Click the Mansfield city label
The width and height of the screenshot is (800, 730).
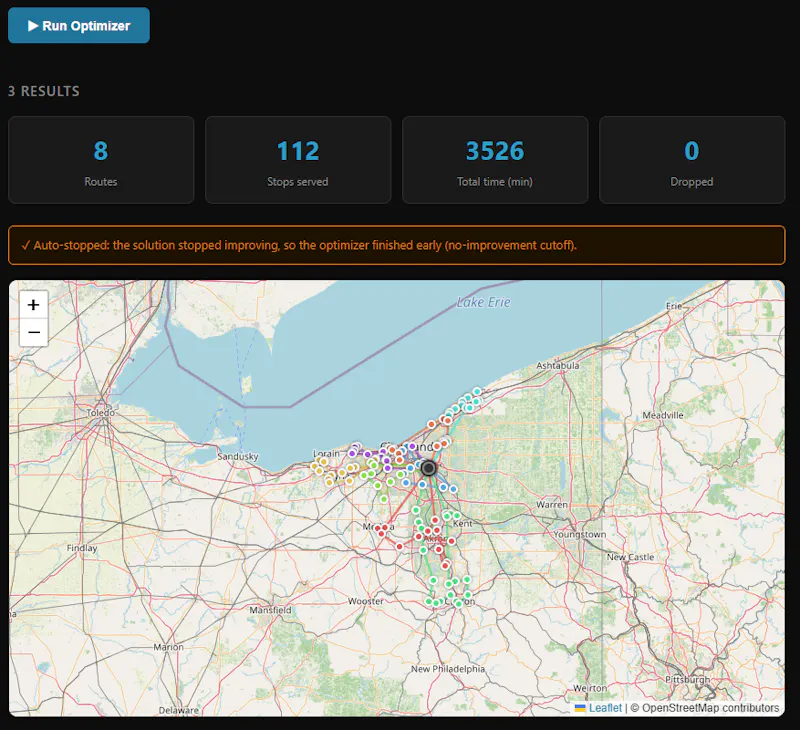click(x=270, y=610)
